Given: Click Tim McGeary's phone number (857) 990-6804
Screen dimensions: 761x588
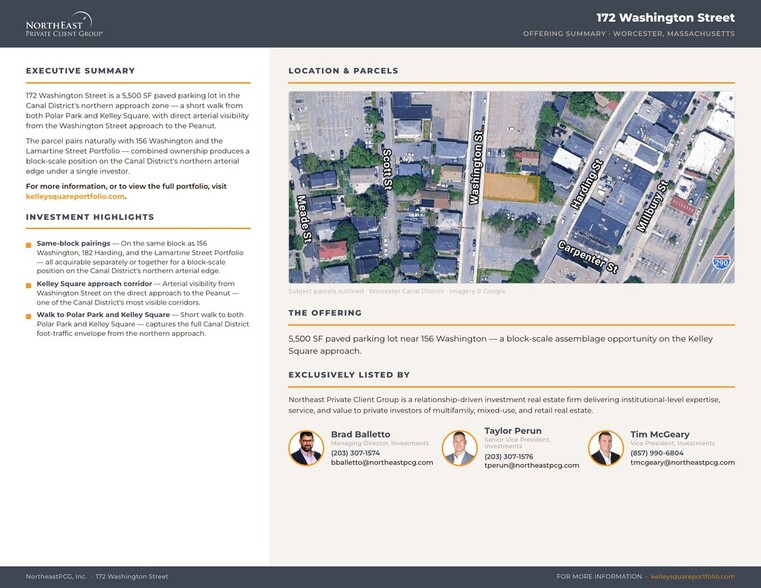Looking at the screenshot, I should (x=657, y=453).
